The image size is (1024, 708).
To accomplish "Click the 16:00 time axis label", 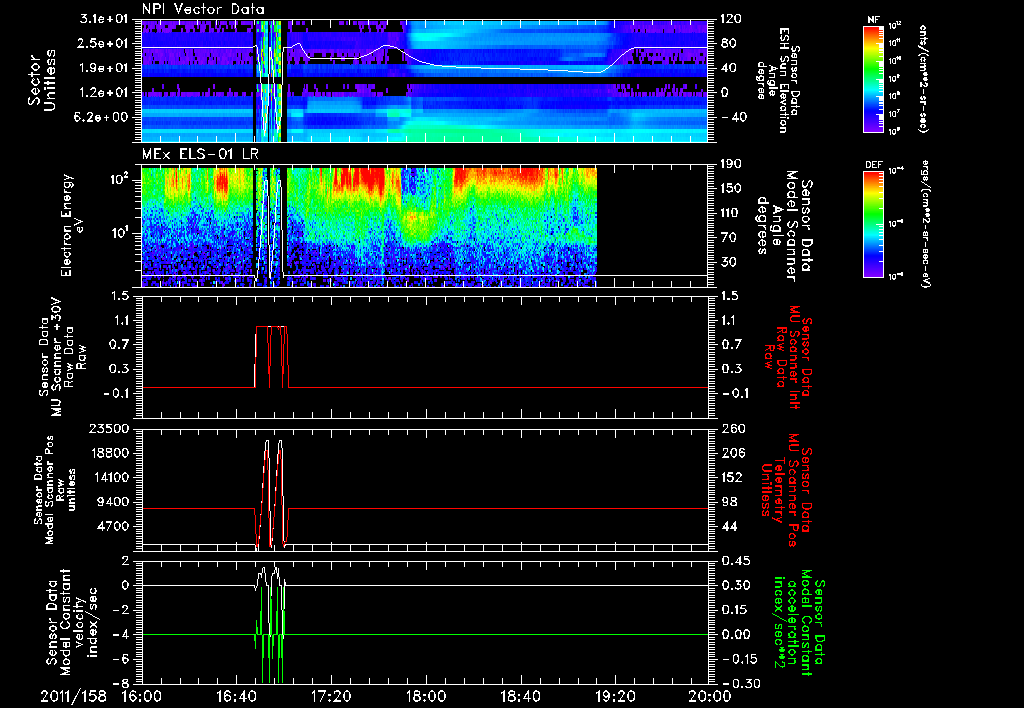I will pos(142,696).
